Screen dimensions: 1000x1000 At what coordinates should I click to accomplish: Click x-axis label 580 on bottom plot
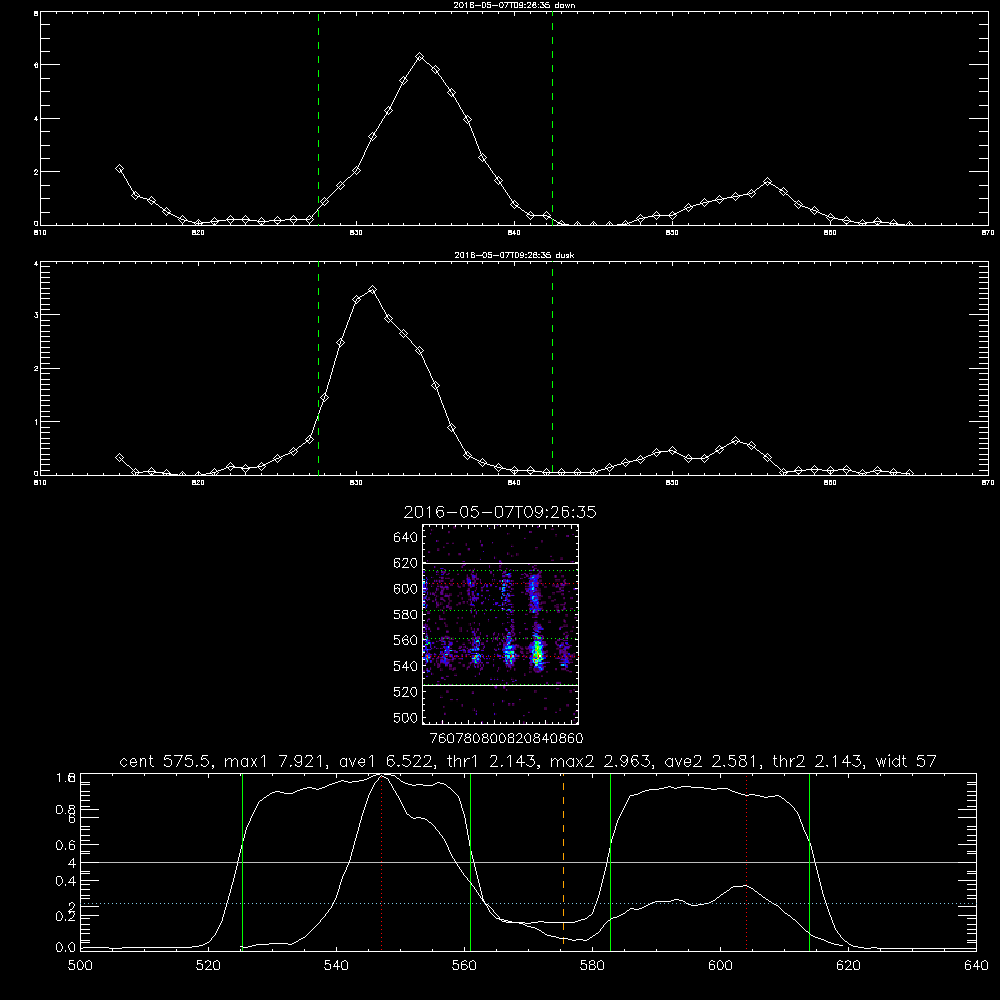pyautogui.click(x=592, y=966)
